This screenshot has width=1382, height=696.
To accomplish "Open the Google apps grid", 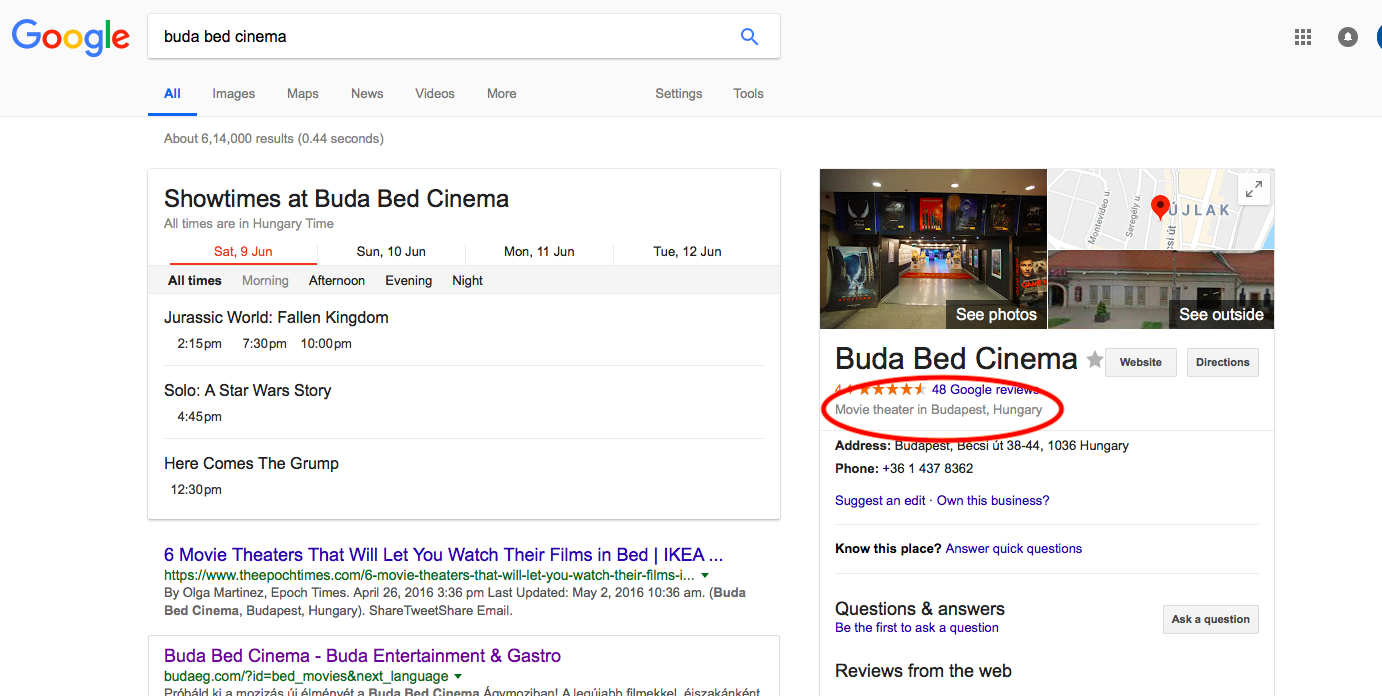I will coord(1303,37).
